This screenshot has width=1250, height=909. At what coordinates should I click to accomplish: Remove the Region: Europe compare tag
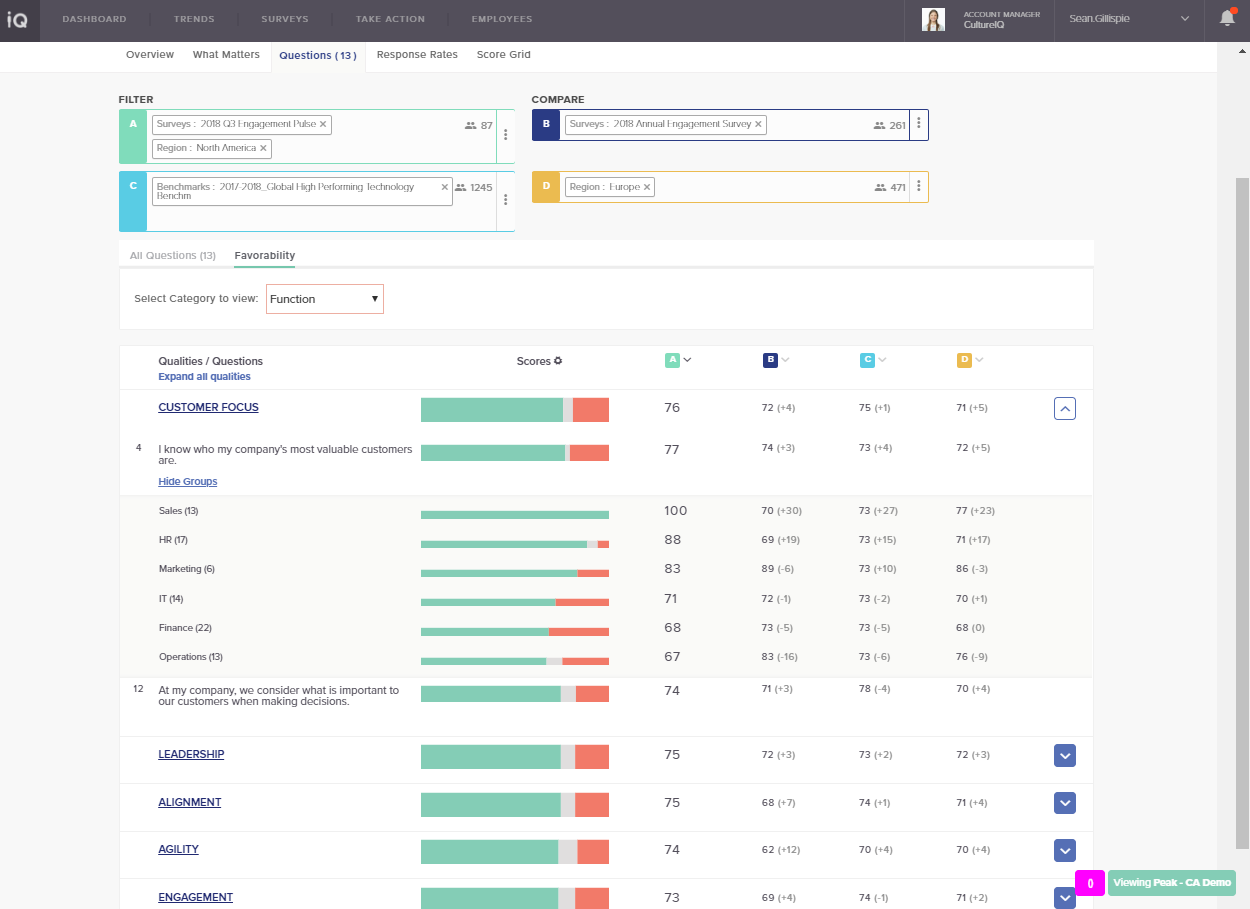click(x=646, y=187)
